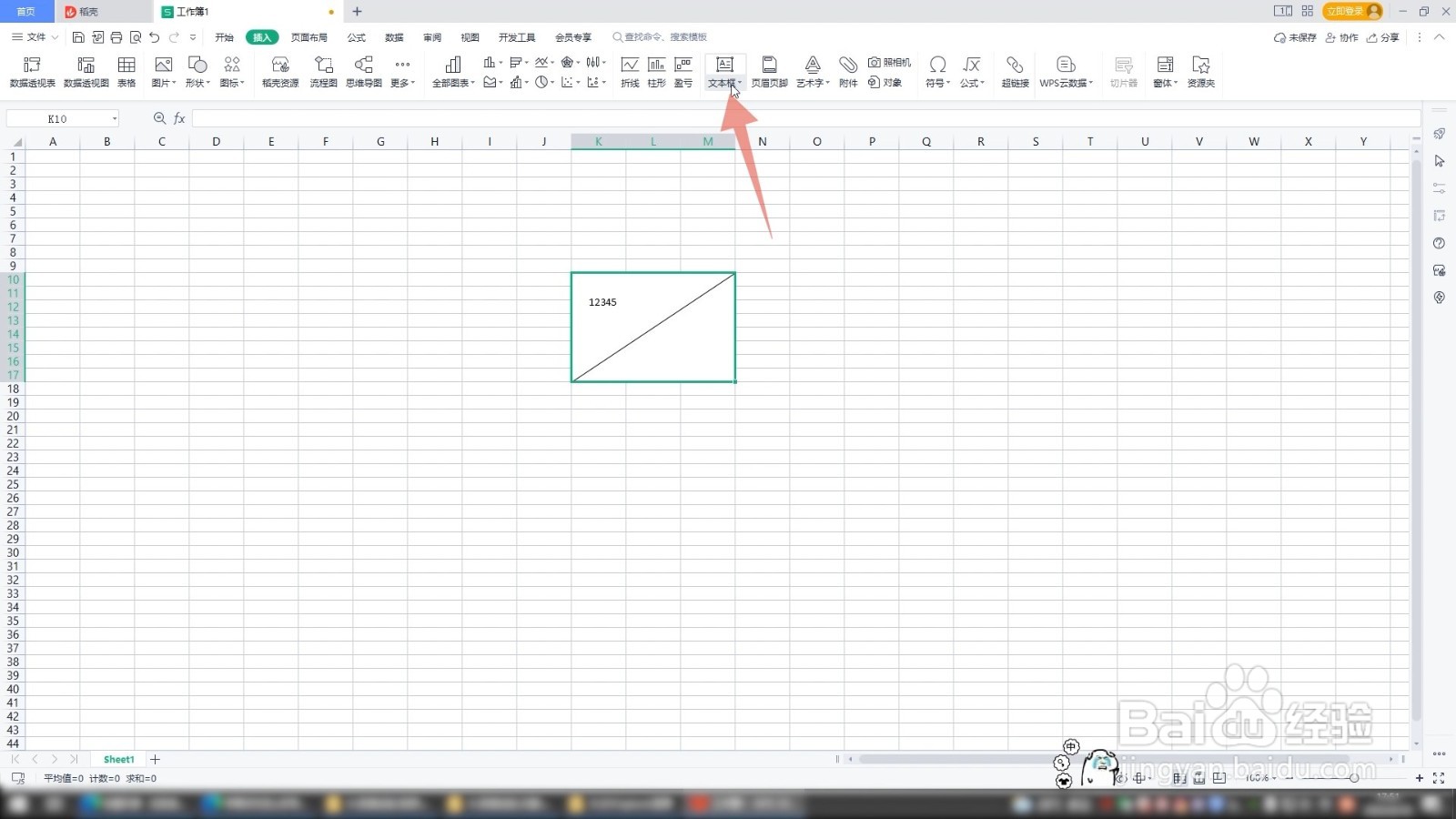Click the zoom in plus button
This screenshot has width=1456, height=819.
pos(1419,778)
